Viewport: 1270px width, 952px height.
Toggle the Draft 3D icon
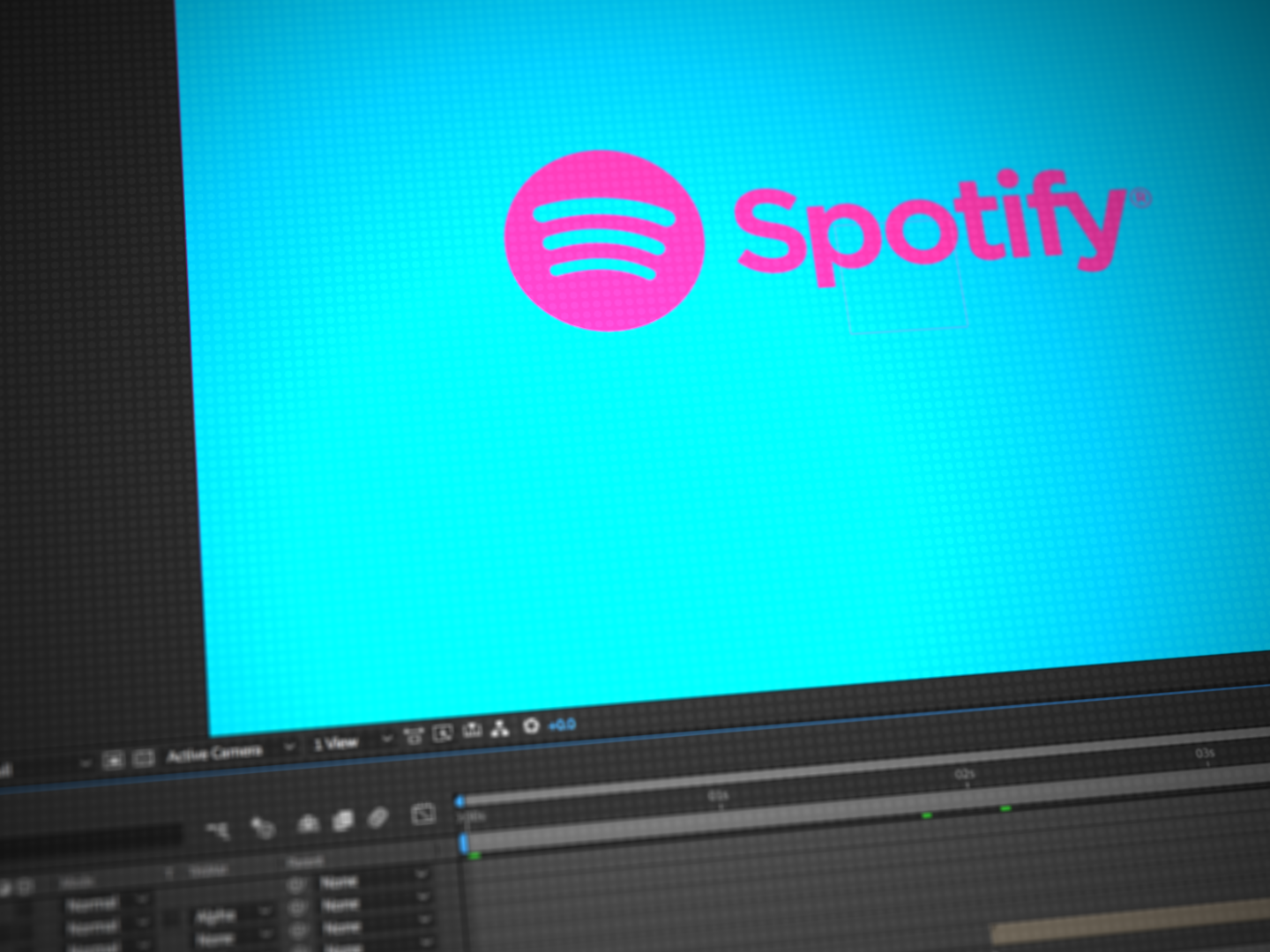pos(262,827)
